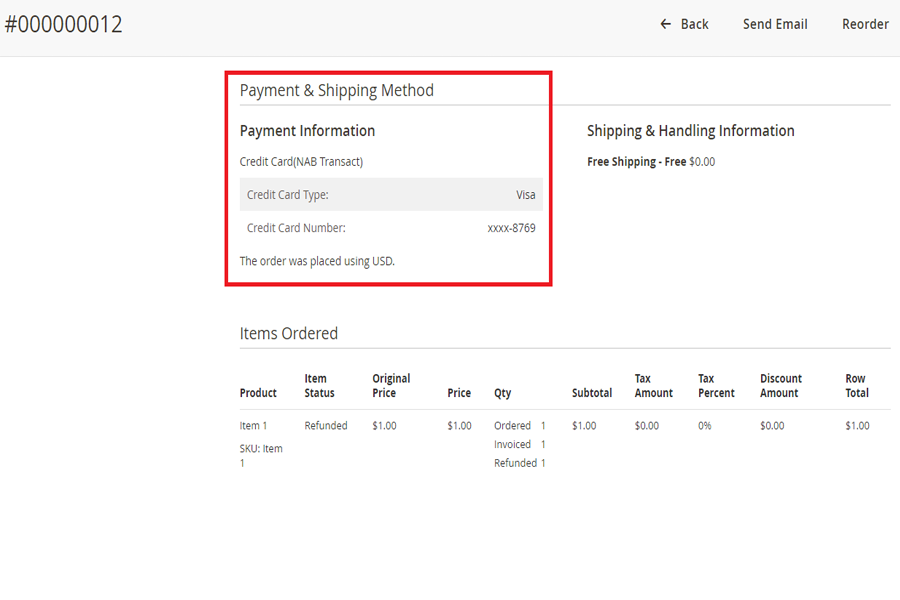
Task: Click the card number xxxx-8769
Action: 511,228
